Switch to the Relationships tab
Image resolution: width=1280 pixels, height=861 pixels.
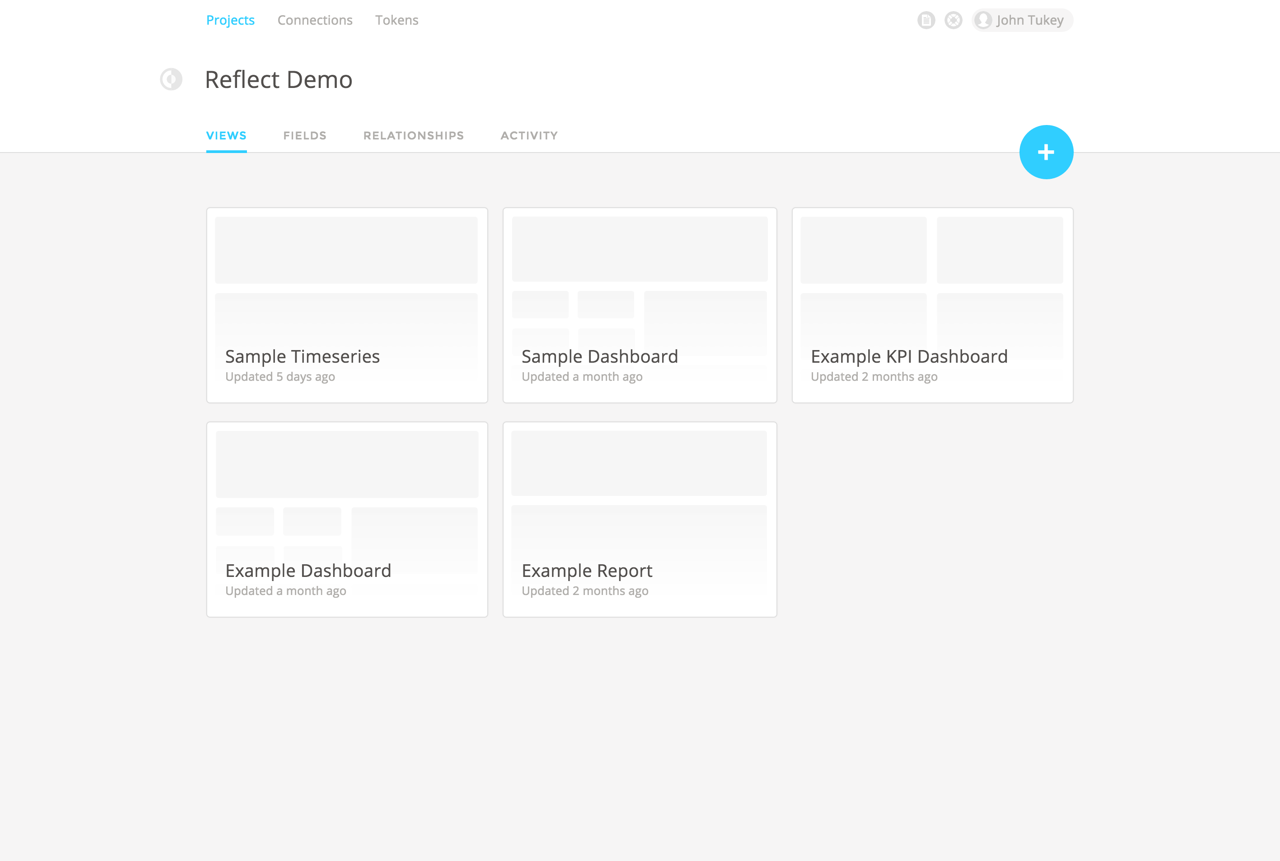[413, 136]
